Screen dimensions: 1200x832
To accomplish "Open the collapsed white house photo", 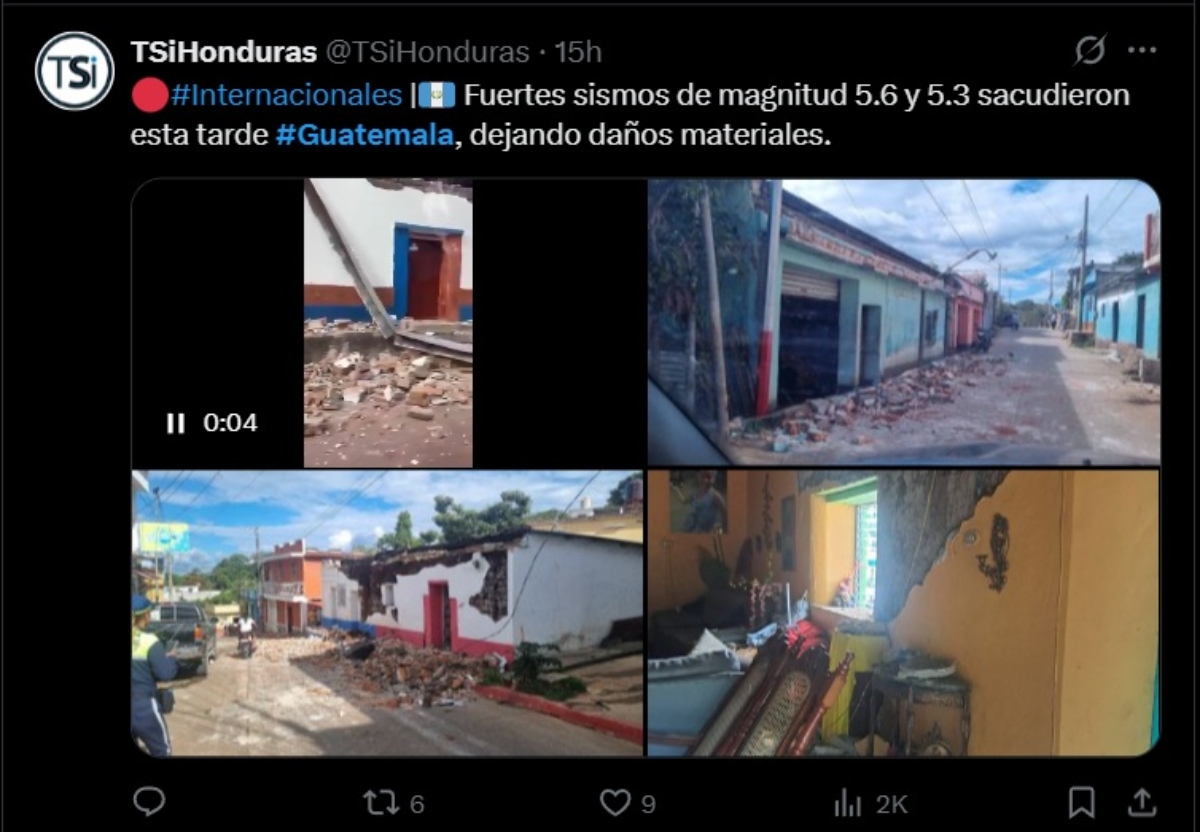I will 387,613.
